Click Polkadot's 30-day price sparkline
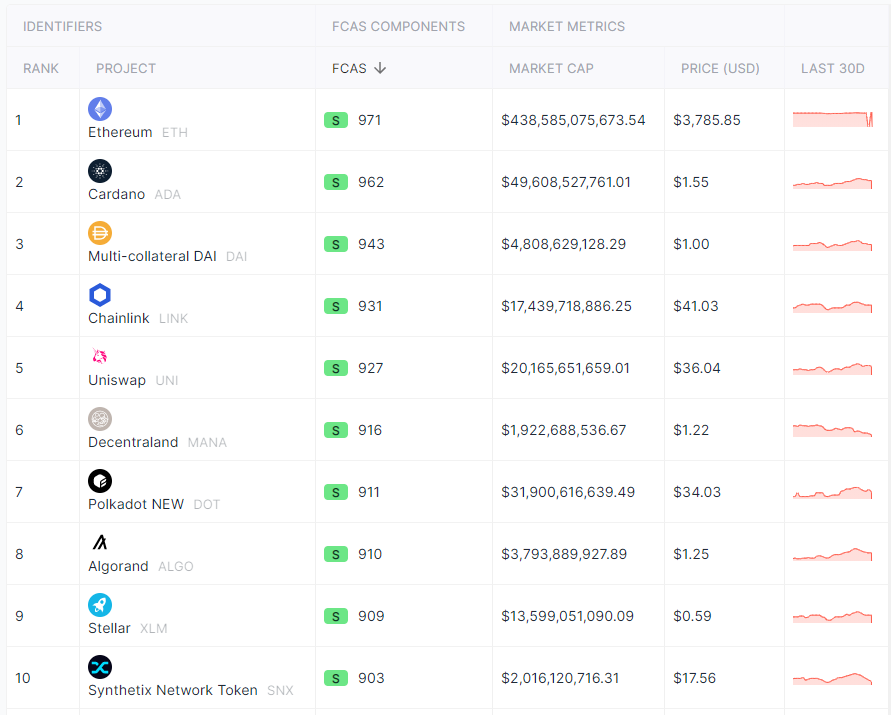The width and height of the screenshot is (891, 715). (832, 492)
